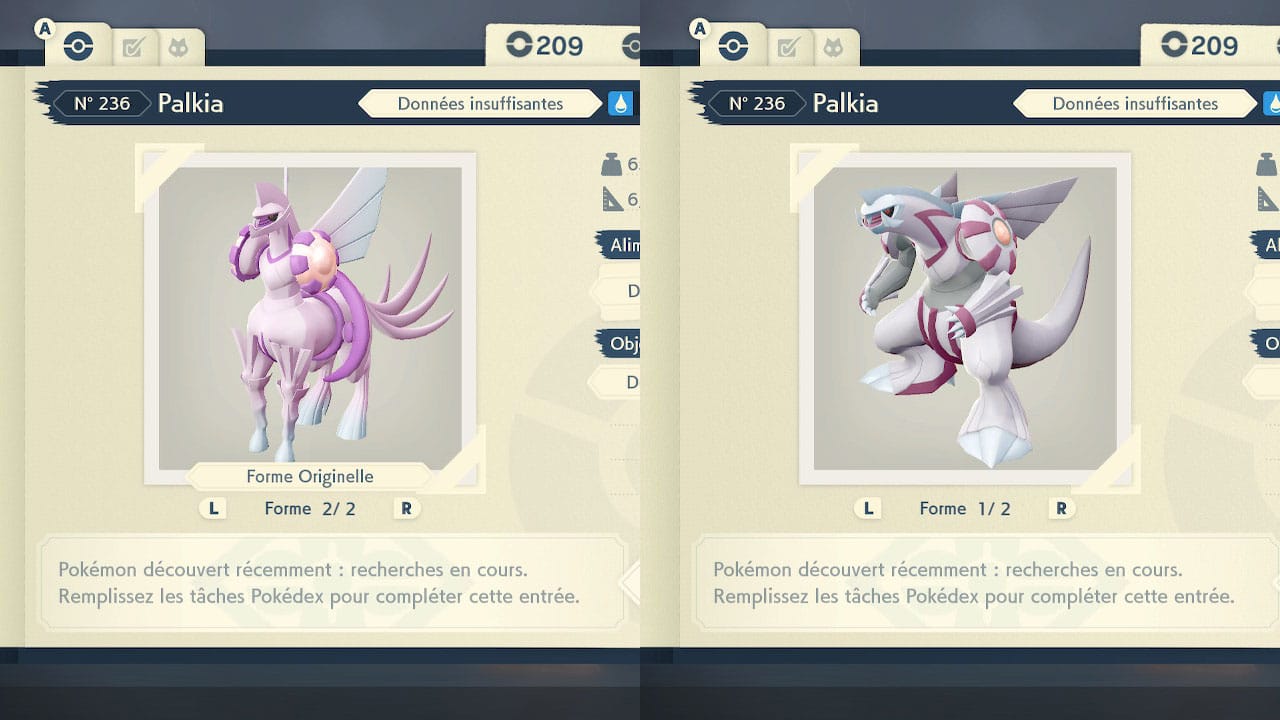Viewport: 1280px width, 720px height.
Task: Click the R button beside Forme 1/2
Action: [x=1061, y=508]
